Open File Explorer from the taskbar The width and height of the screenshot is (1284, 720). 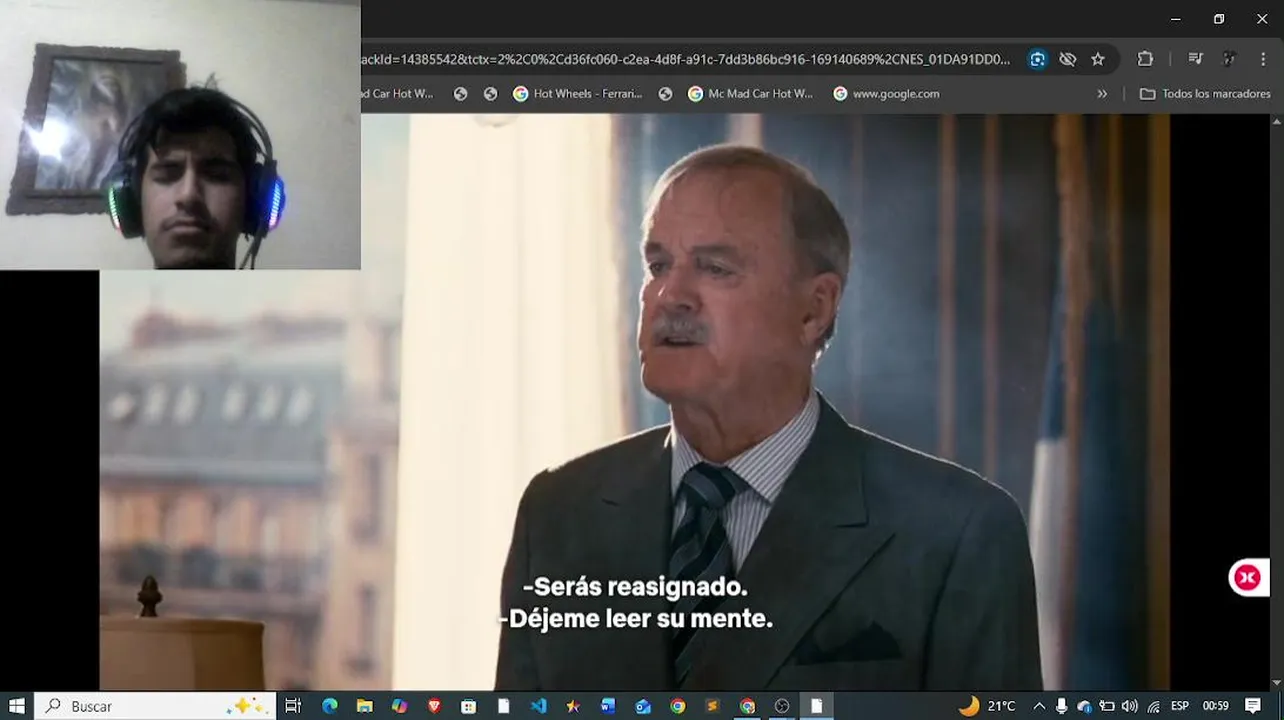(365, 706)
